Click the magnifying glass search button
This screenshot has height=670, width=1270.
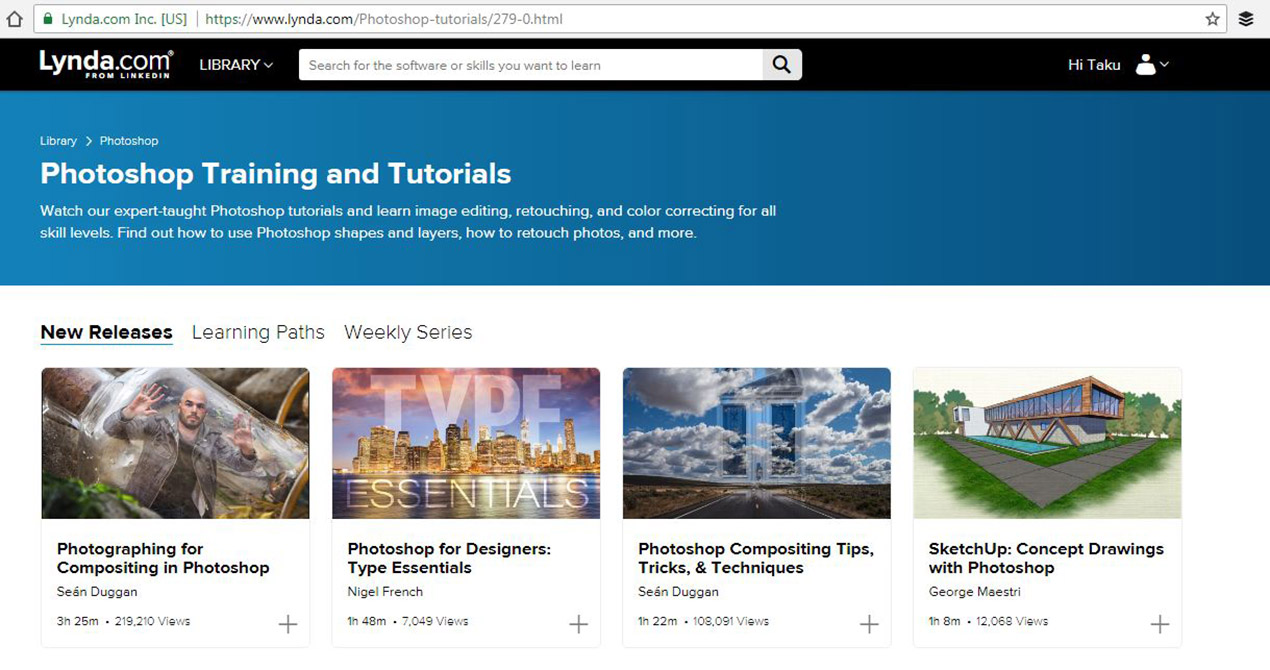pos(782,65)
